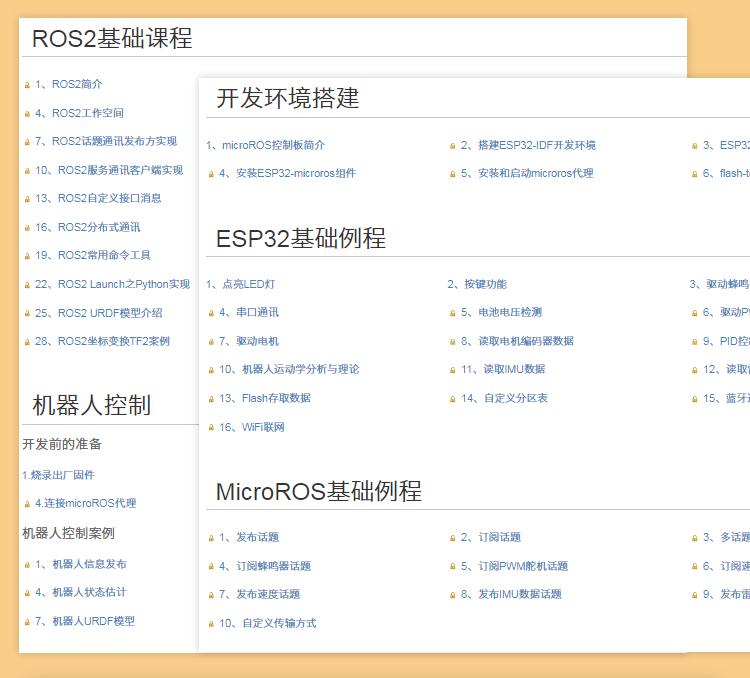Click lock icon beside '4、安装ESP32-microros组件'
The width and height of the screenshot is (750, 678).
click(x=211, y=174)
